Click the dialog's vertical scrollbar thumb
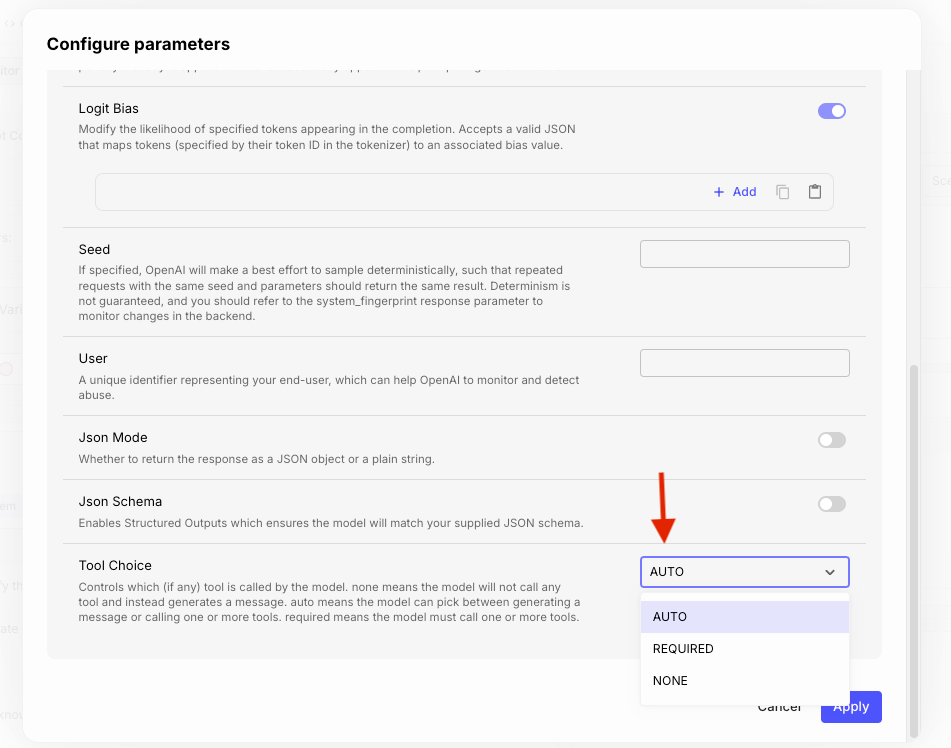Image resolution: width=951 pixels, height=748 pixels. [x=914, y=551]
